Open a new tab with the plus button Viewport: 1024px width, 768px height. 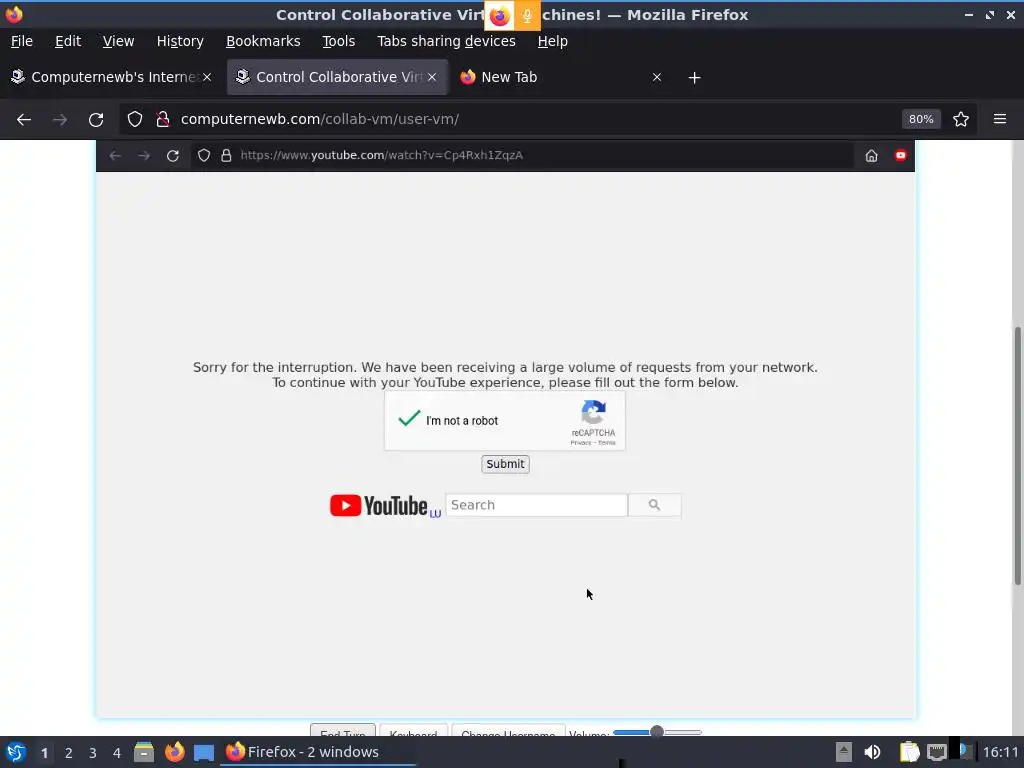click(694, 78)
